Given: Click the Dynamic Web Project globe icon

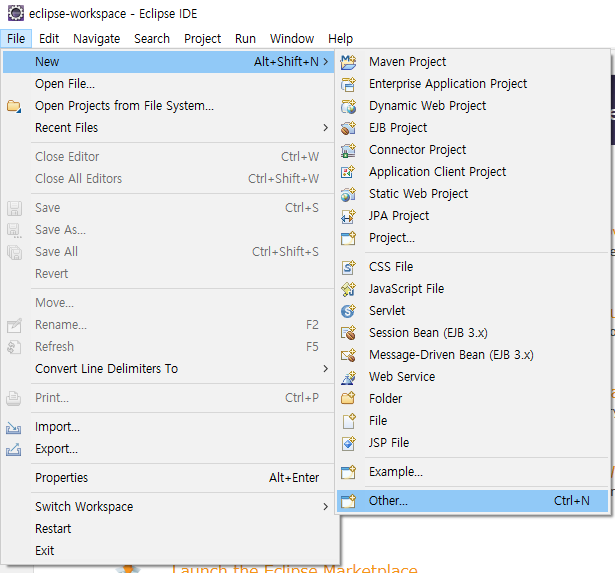Looking at the screenshot, I should tap(348, 106).
